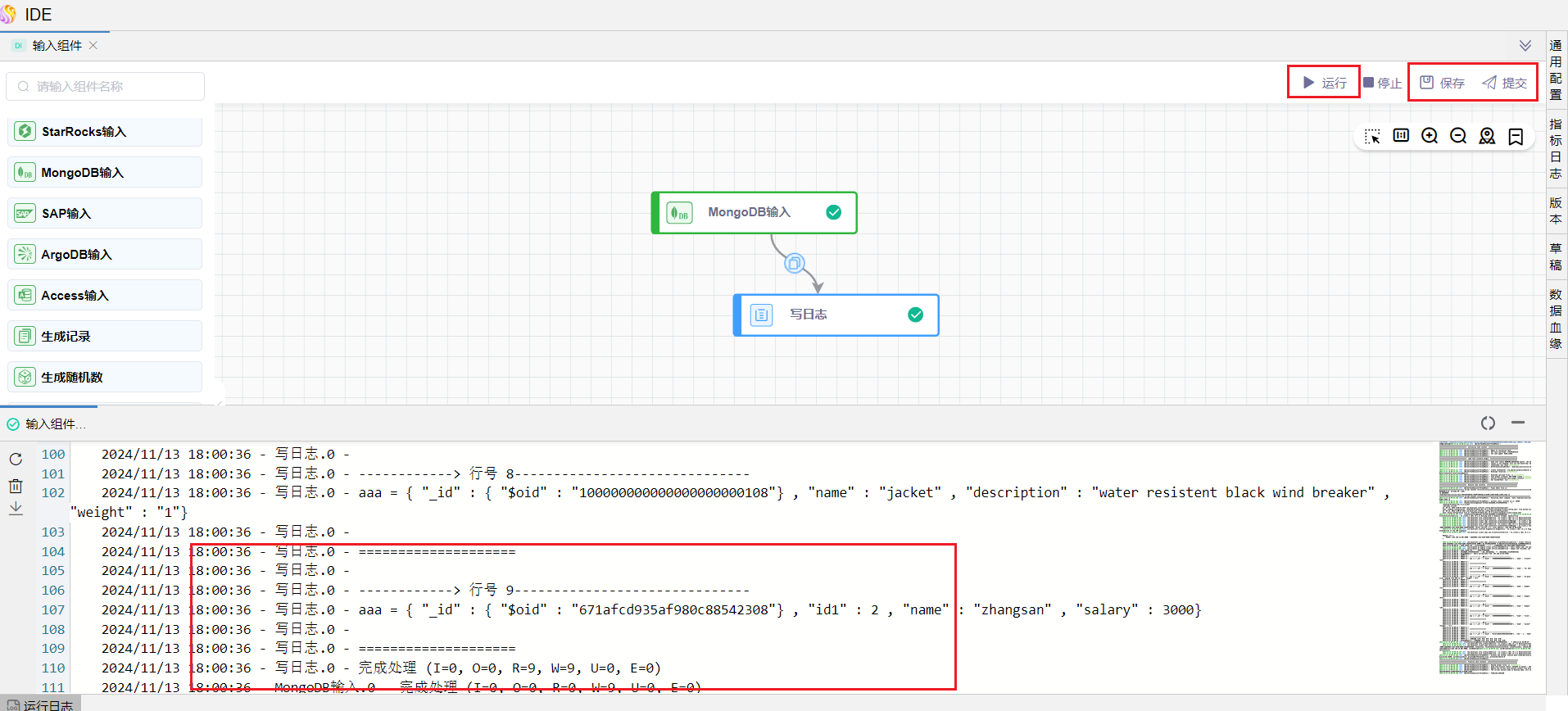This screenshot has height=711, width=1568.
Task: Refresh the log output panel
Action: (x=16, y=459)
